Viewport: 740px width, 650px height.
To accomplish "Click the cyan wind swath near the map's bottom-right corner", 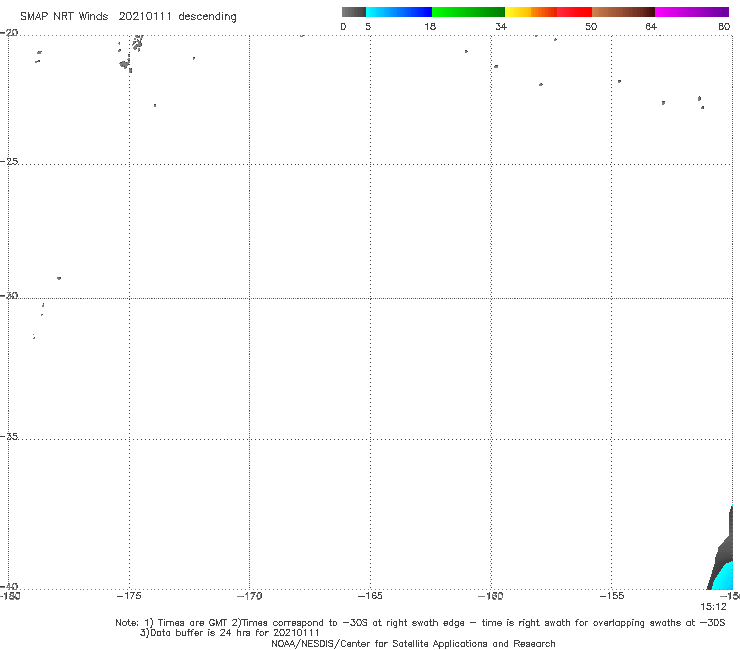I will [x=724, y=578].
